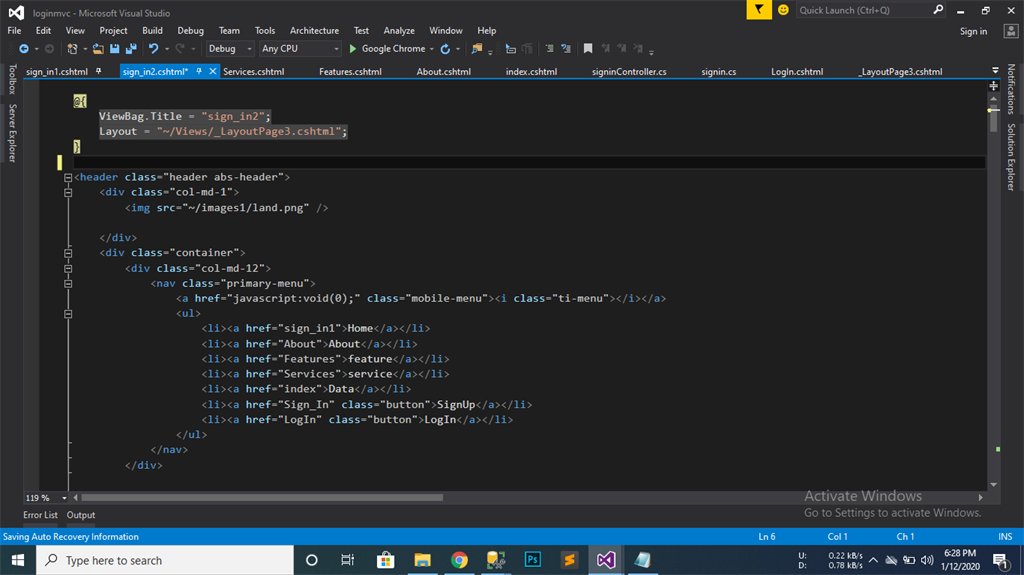Comment out selected lines icon
The image size is (1024, 575).
[549, 49]
